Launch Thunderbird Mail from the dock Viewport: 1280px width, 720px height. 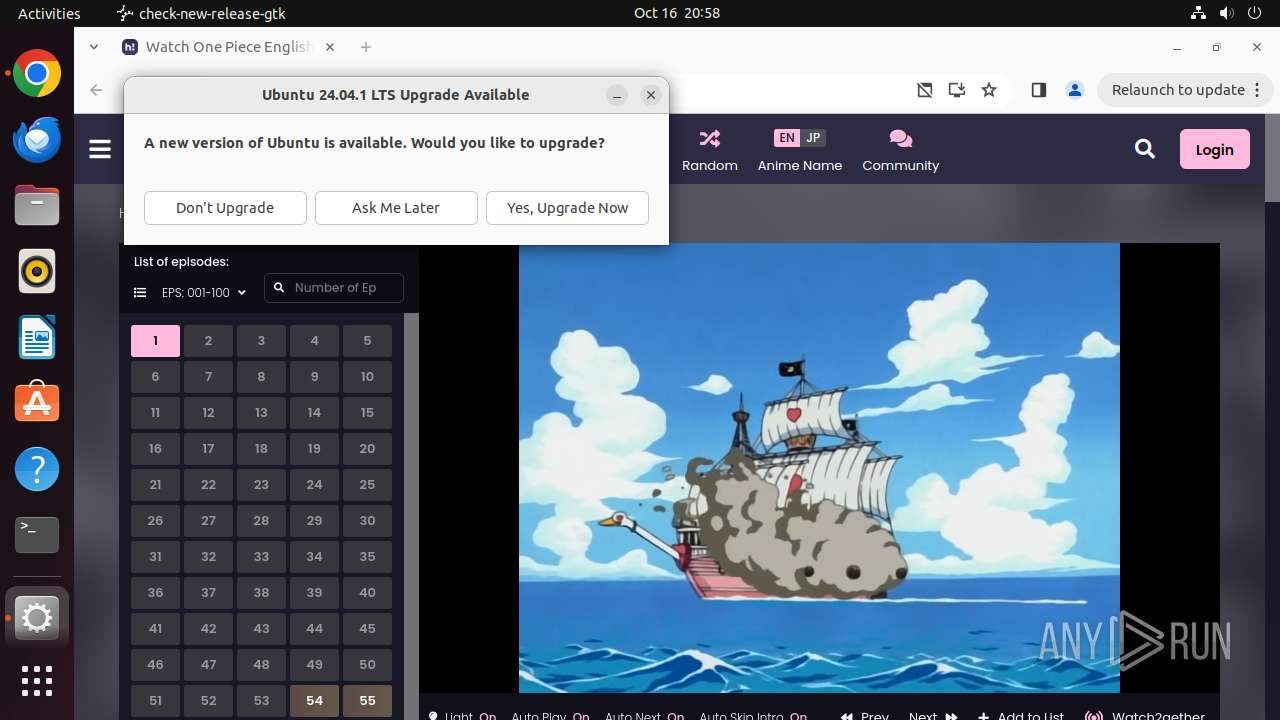[37, 139]
